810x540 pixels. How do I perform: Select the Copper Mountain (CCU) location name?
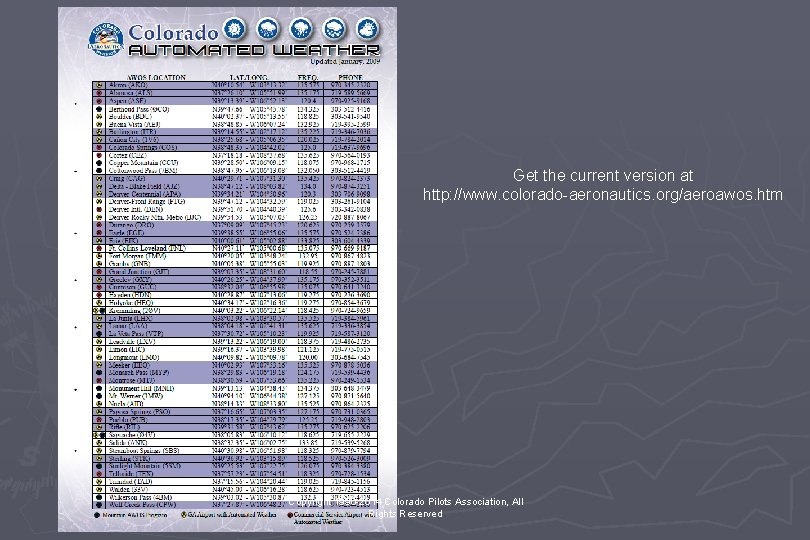click(143, 163)
